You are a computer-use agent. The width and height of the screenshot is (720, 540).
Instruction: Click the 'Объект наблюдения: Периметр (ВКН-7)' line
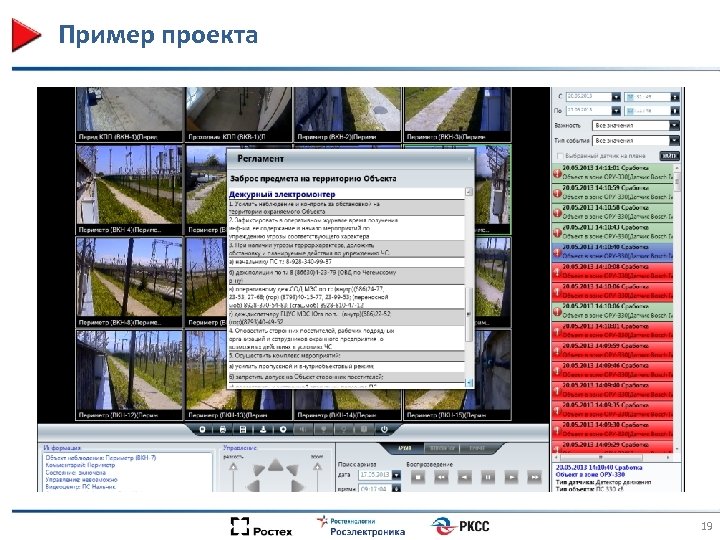(101, 458)
